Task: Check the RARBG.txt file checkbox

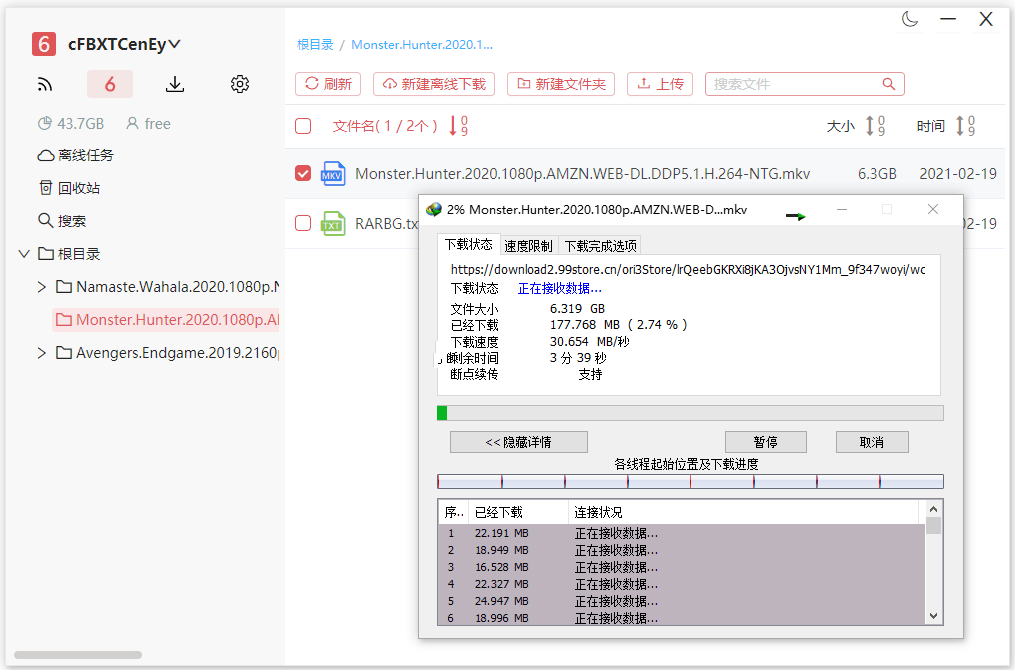Action: click(x=303, y=223)
